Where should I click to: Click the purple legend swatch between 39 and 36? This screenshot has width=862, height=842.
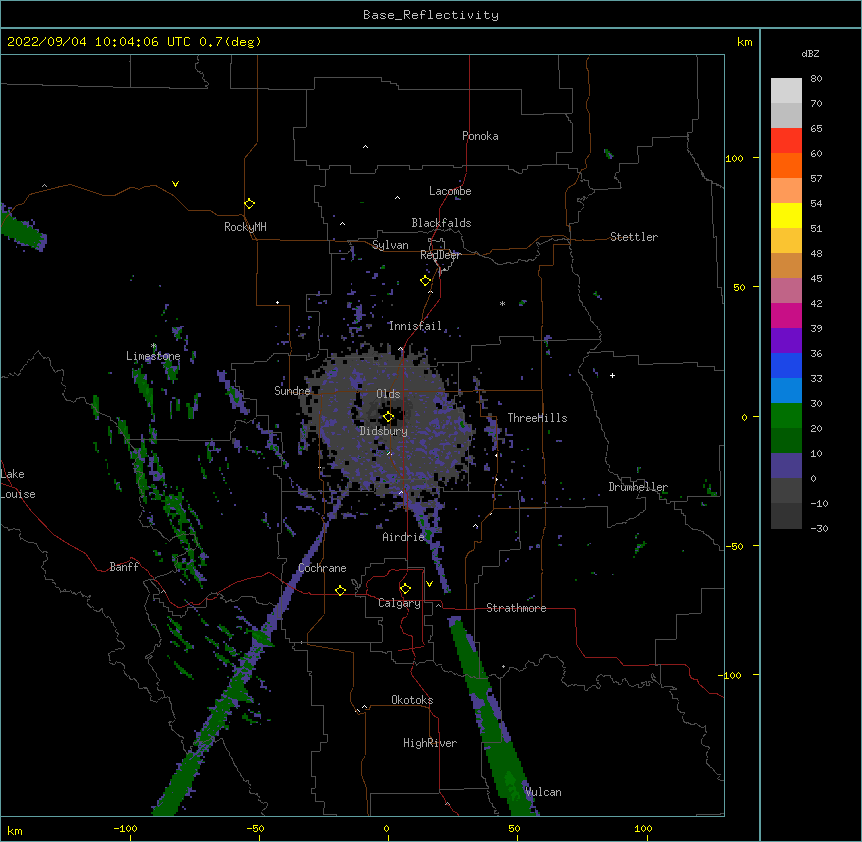click(x=786, y=341)
